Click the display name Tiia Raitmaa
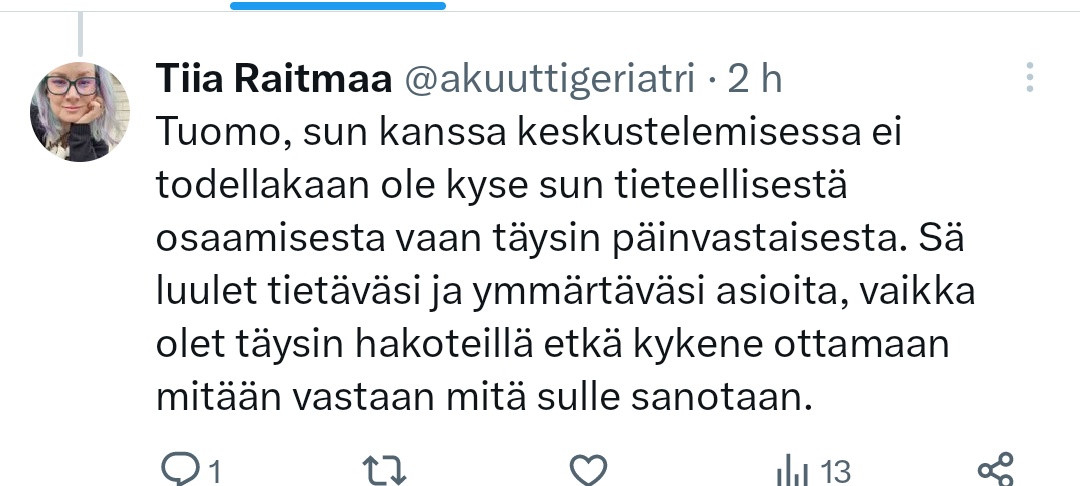The width and height of the screenshot is (1080, 486). pyautogui.click(x=272, y=80)
